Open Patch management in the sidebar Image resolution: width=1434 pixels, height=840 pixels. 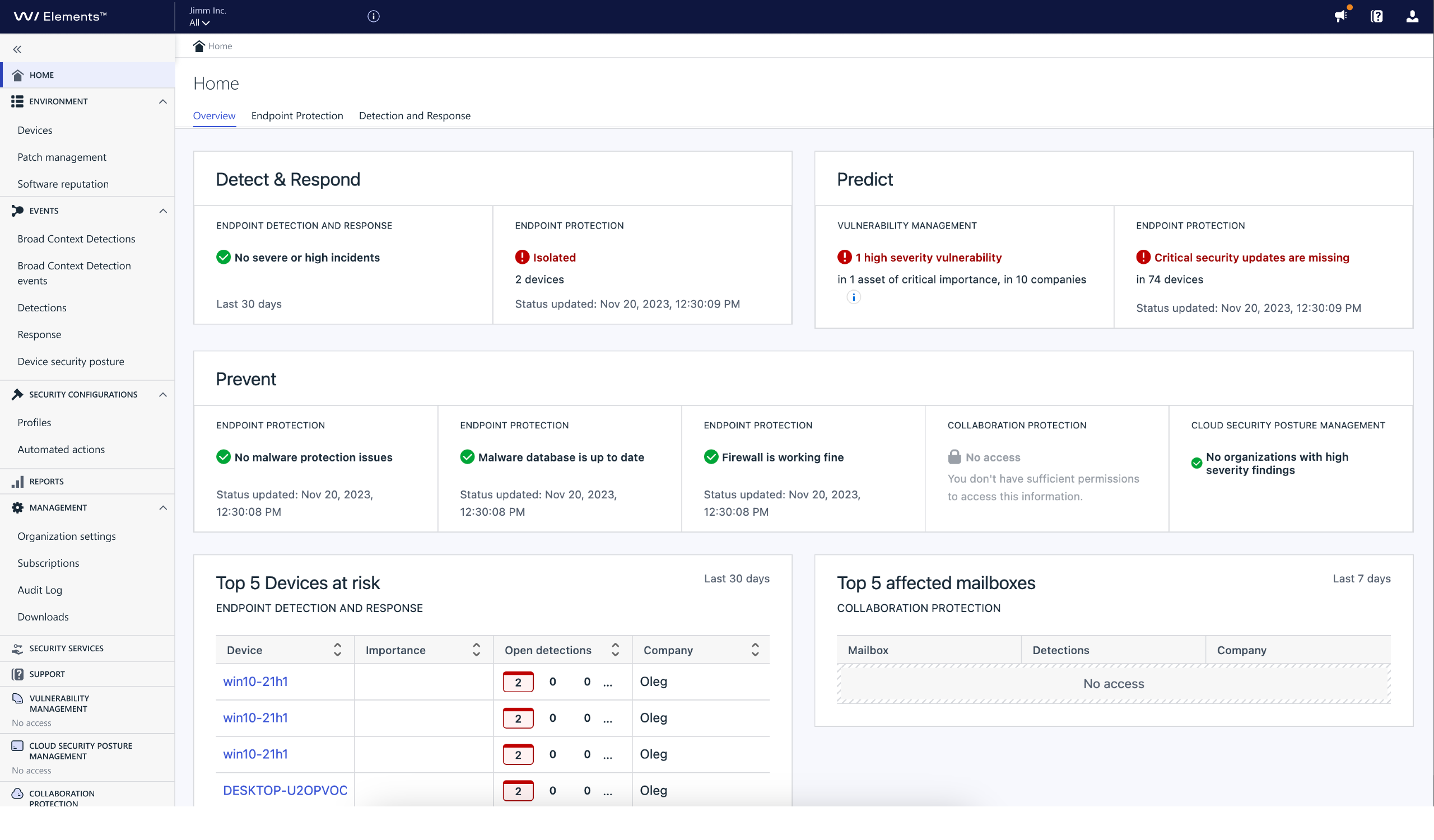coord(62,157)
